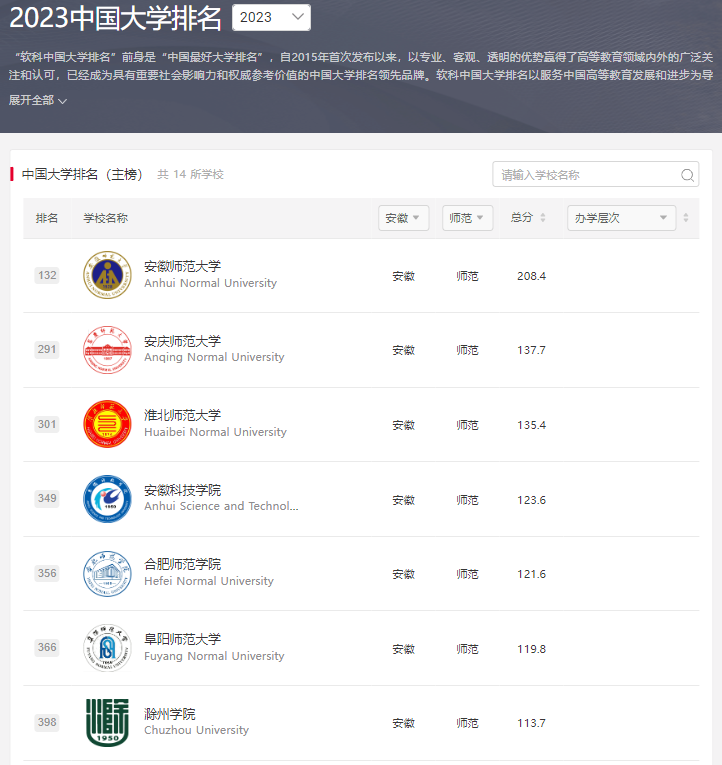Open 安徽师范大学 school link
722x765 pixels.
coord(183,266)
